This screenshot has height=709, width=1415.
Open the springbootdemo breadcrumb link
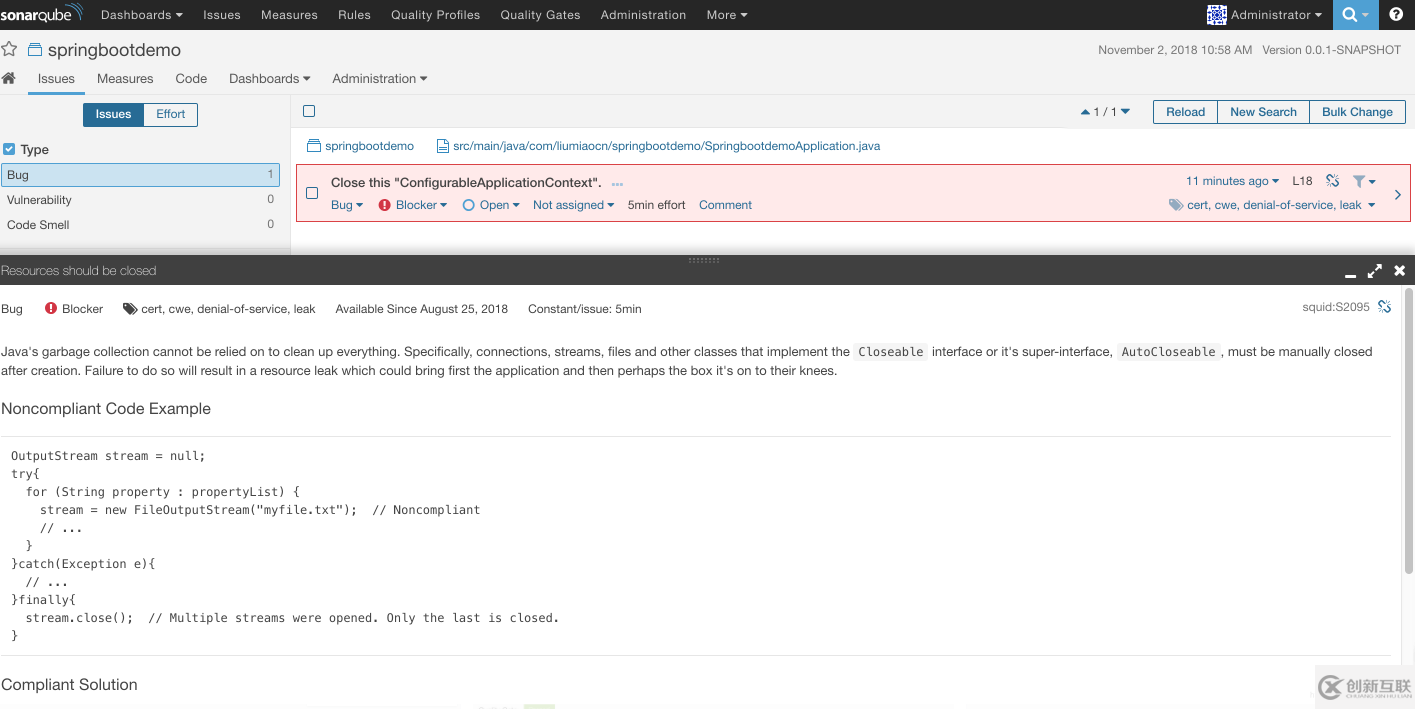pyautogui.click(x=369, y=146)
